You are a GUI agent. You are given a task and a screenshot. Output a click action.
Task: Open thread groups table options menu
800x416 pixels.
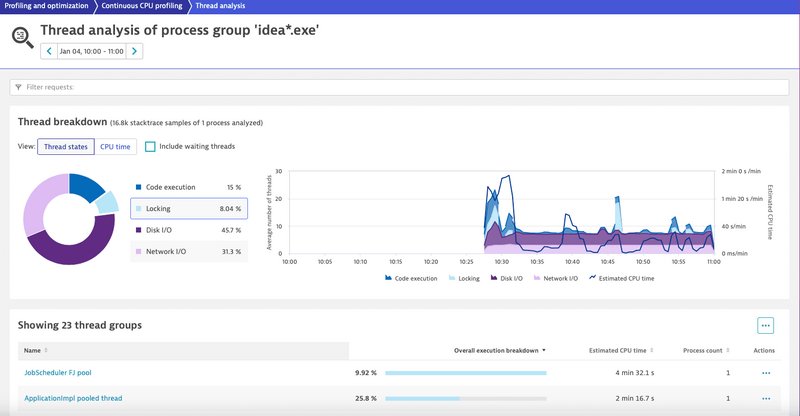pos(766,325)
